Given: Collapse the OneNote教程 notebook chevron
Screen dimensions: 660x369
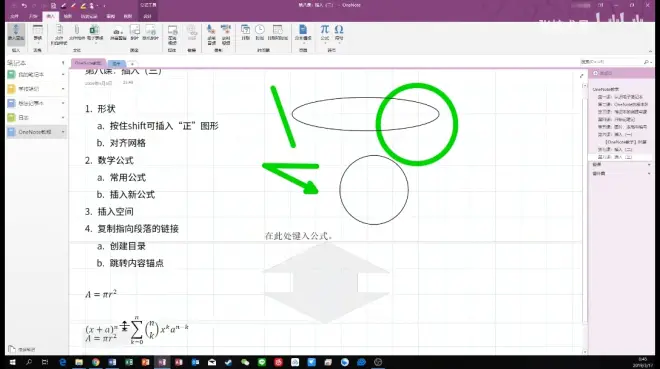Looking at the screenshot, I should pos(63,132).
